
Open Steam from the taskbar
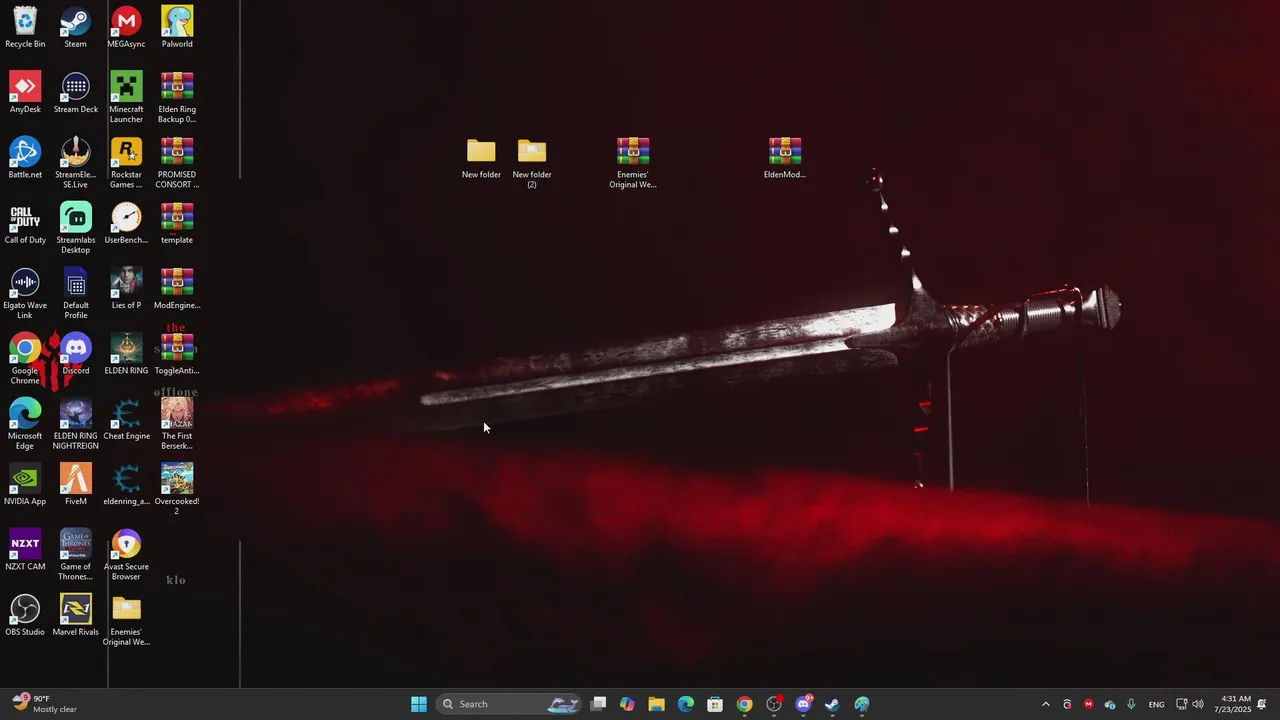[832, 704]
